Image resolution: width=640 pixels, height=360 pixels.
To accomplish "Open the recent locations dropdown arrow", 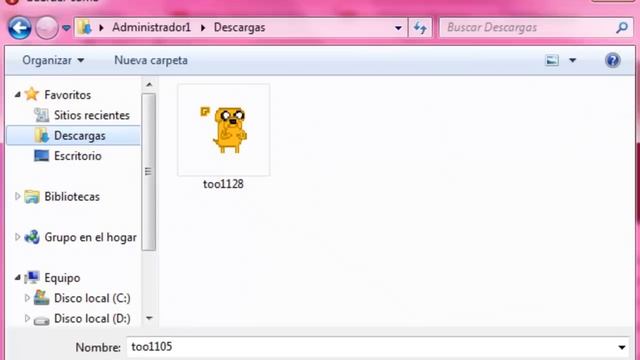I will click(66, 28).
